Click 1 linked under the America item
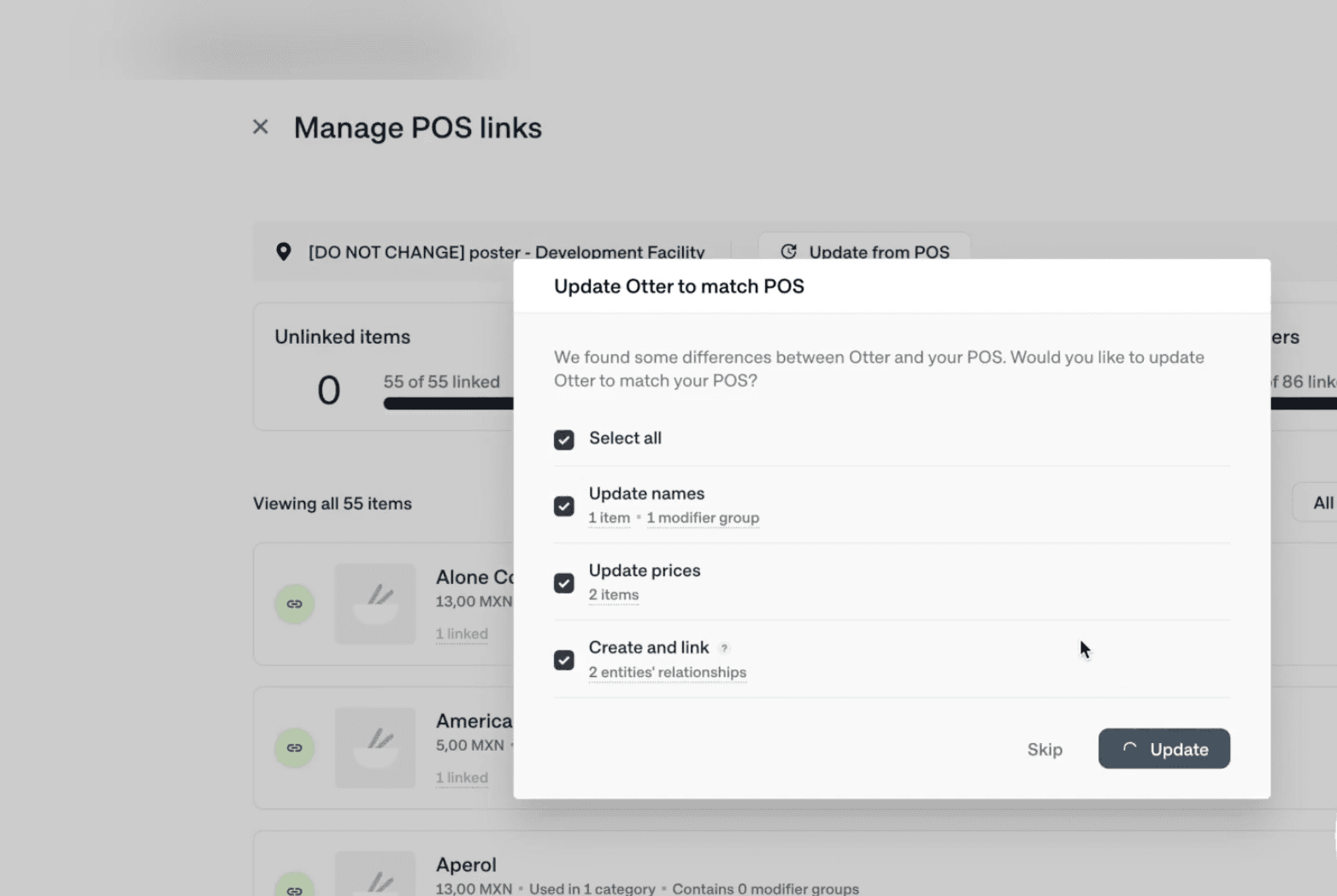1337x896 pixels. 462,777
